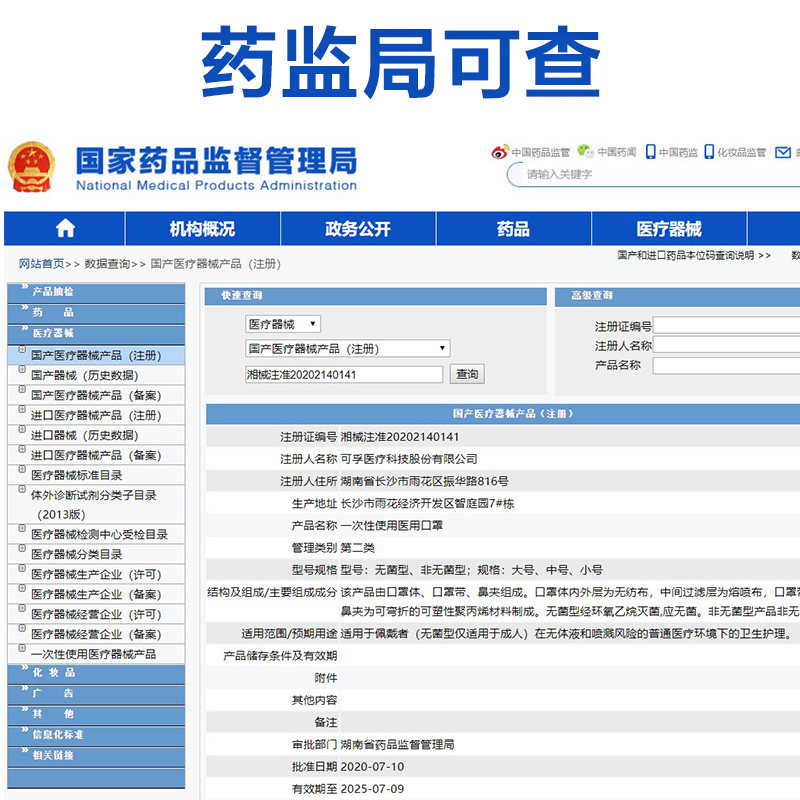The height and width of the screenshot is (800, 800).
Task: Open the WeChat 中国药闻 icon link
Action: click(585, 152)
